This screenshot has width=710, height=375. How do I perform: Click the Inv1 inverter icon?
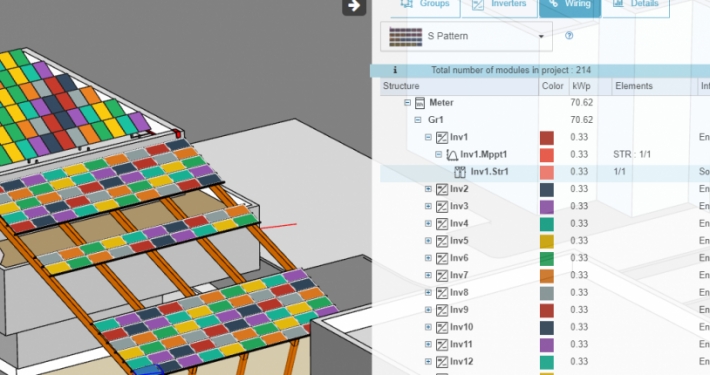click(441, 137)
